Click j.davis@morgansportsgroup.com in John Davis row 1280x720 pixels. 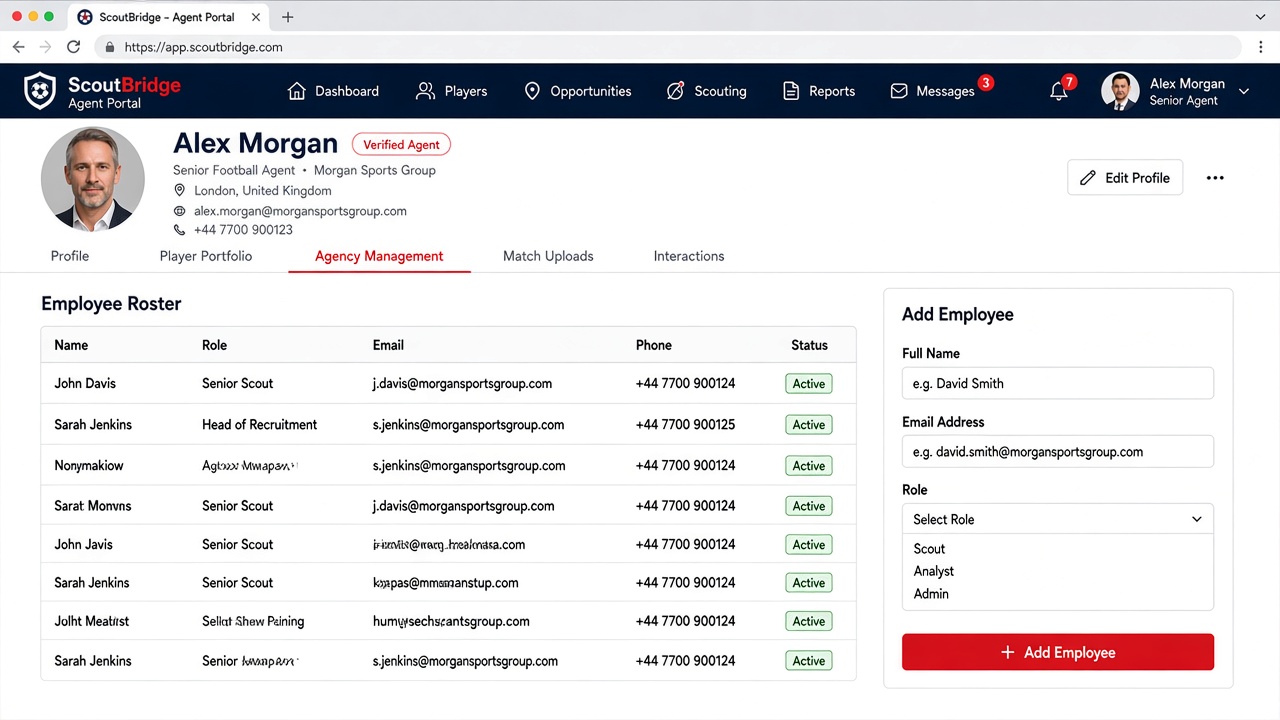(x=462, y=383)
